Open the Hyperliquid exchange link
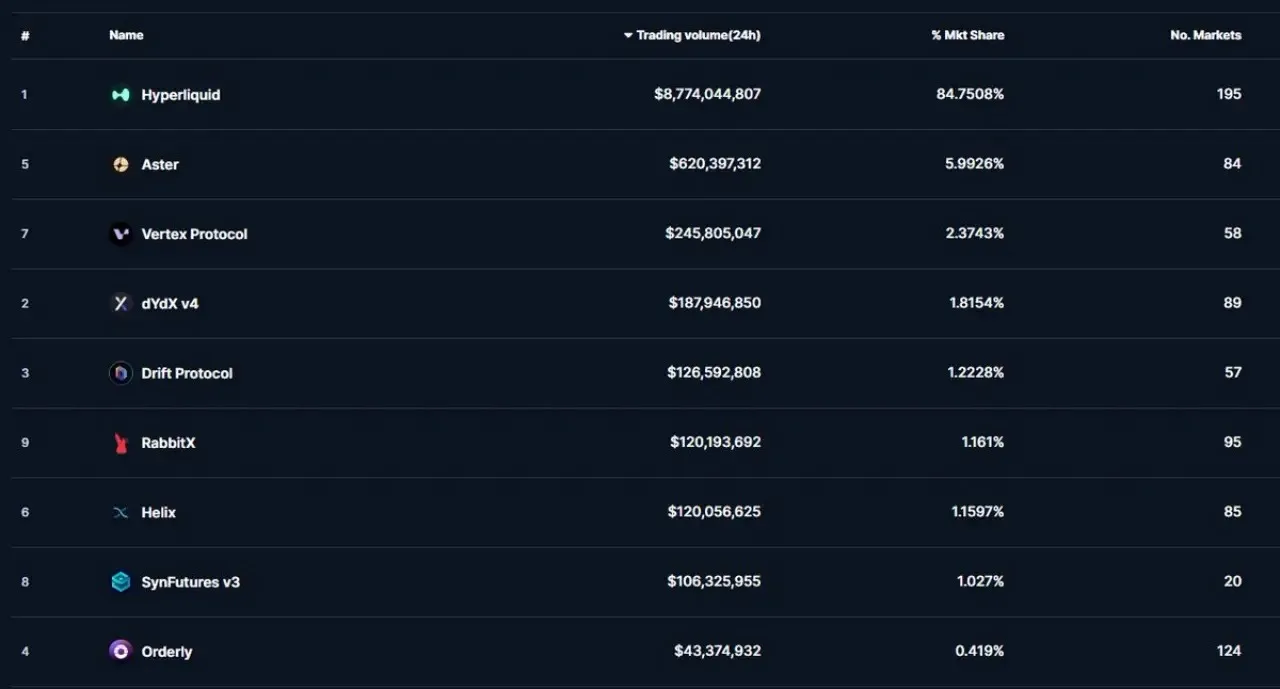This screenshot has width=1280, height=689. tap(181, 95)
